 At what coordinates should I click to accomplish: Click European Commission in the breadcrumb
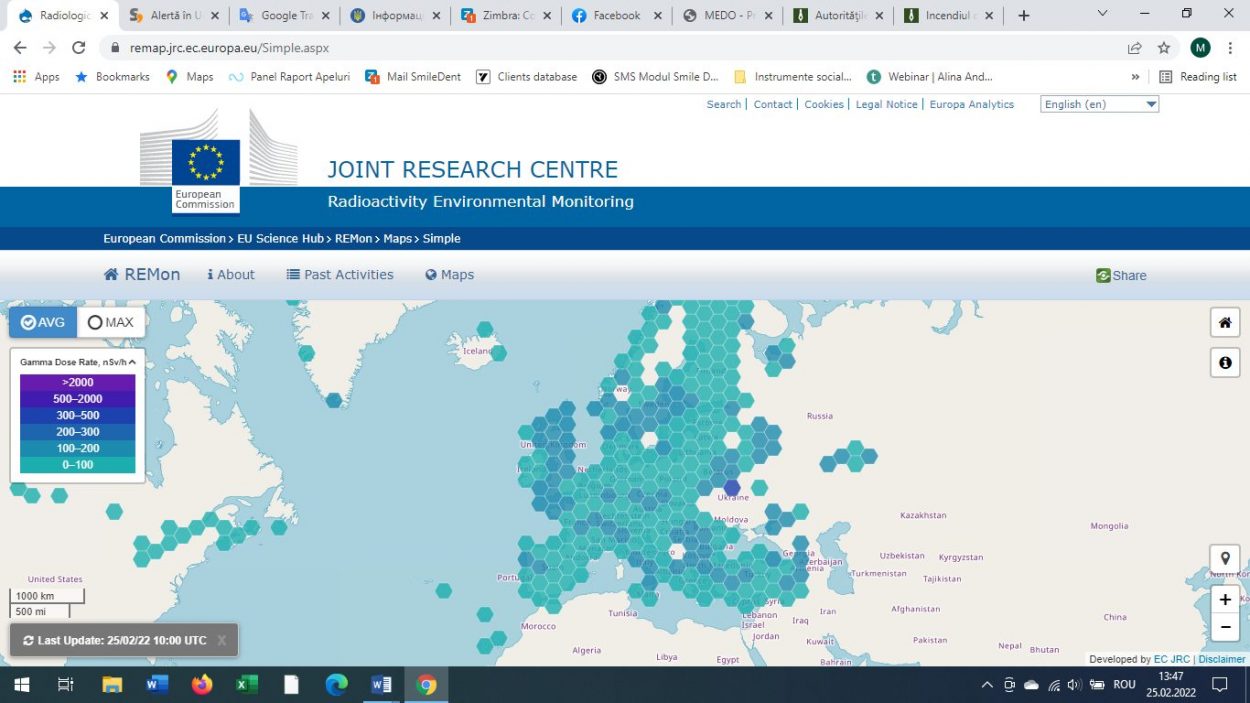pyautogui.click(x=165, y=238)
